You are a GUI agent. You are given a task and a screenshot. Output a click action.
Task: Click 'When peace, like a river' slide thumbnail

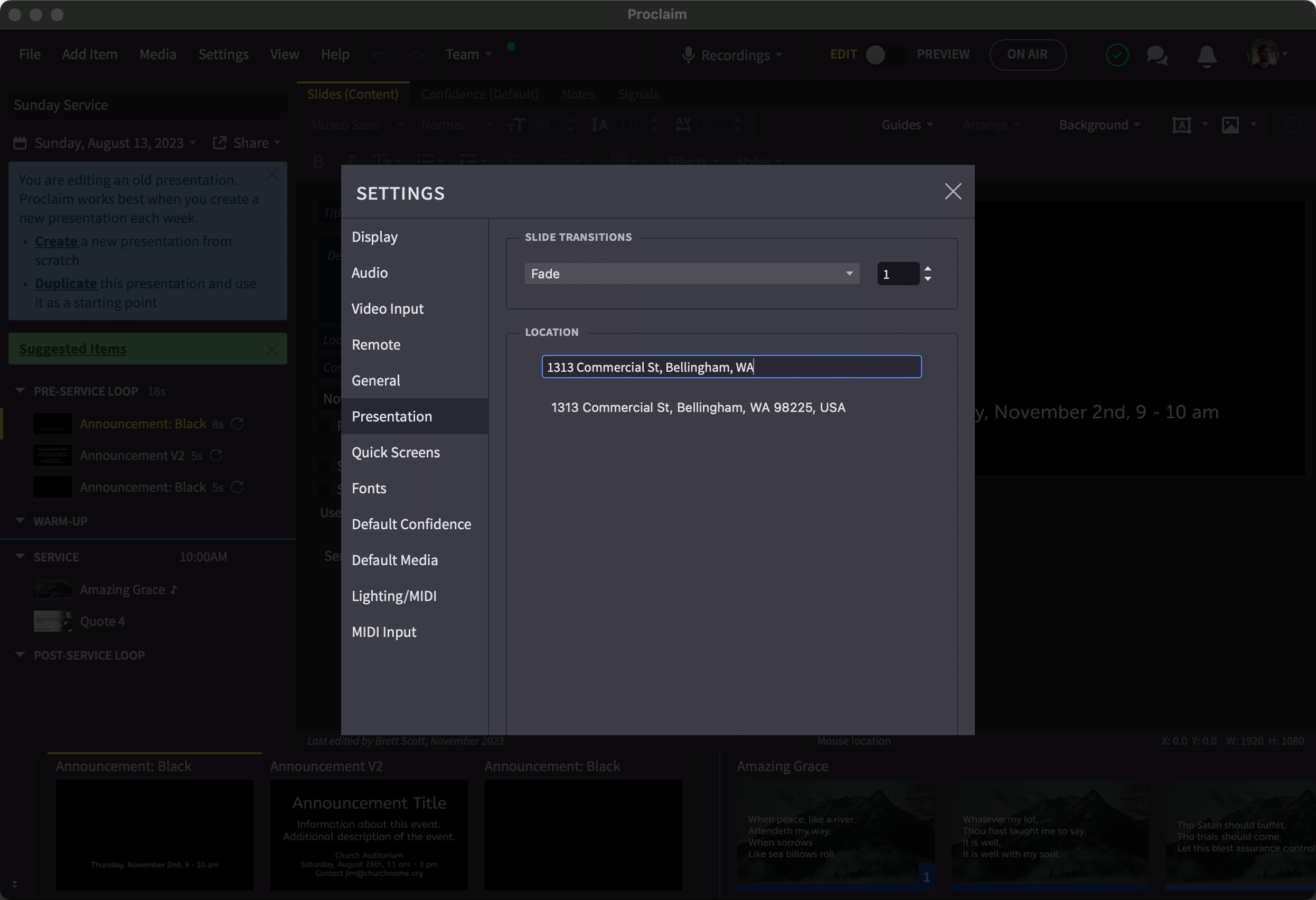[835, 835]
